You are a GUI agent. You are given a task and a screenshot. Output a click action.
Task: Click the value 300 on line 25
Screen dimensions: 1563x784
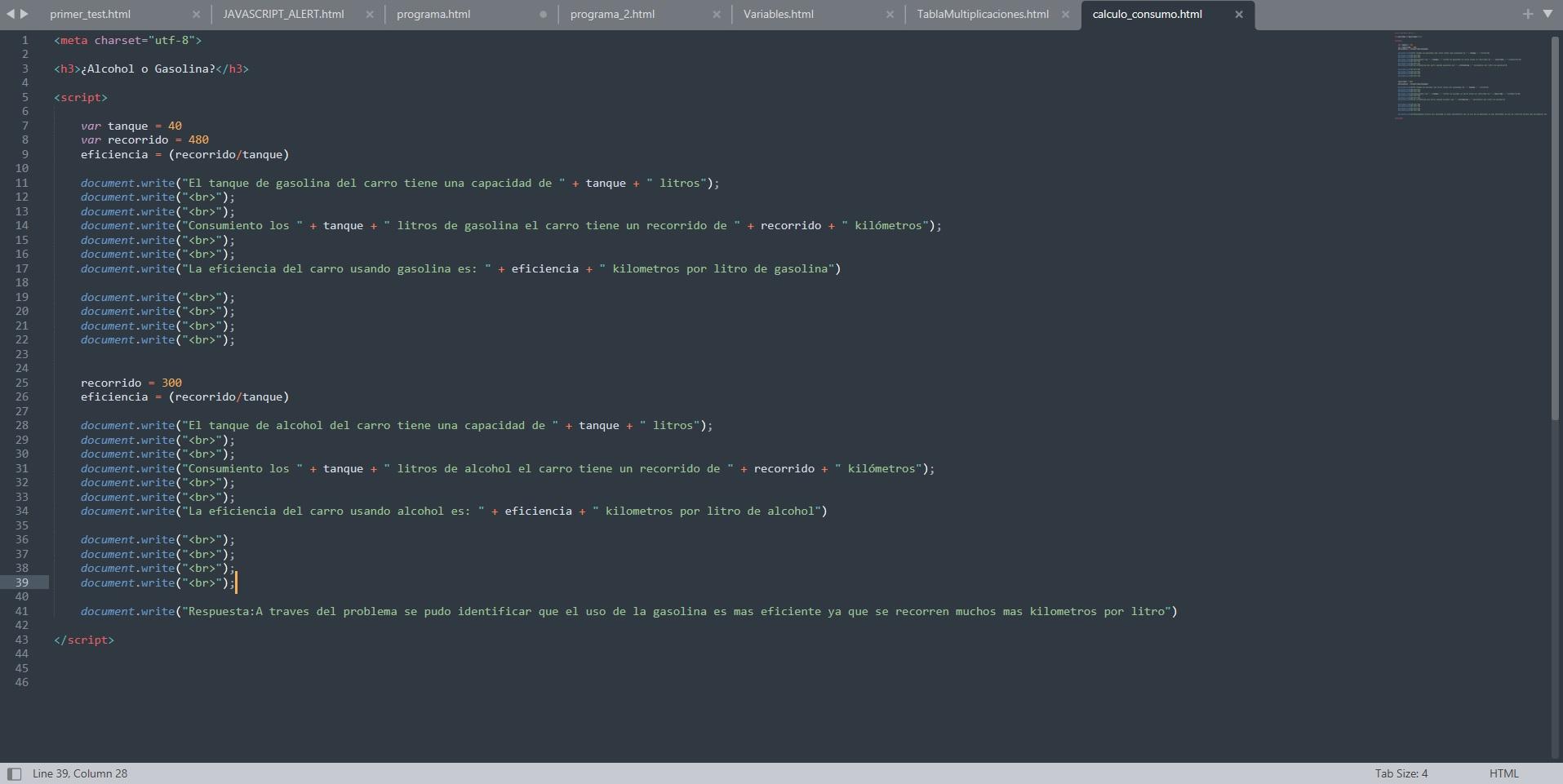171,383
